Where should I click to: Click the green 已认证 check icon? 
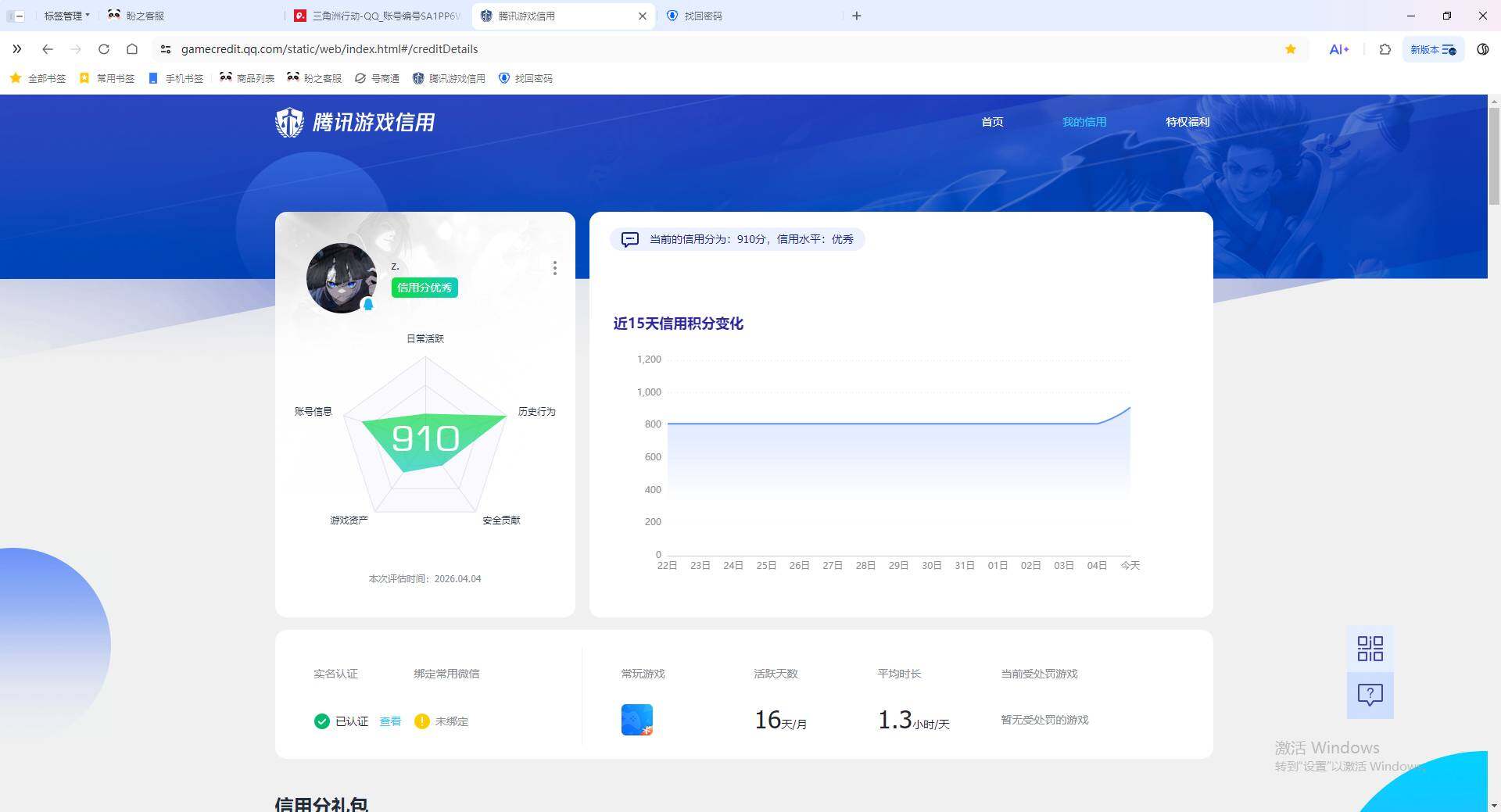tap(321, 721)
